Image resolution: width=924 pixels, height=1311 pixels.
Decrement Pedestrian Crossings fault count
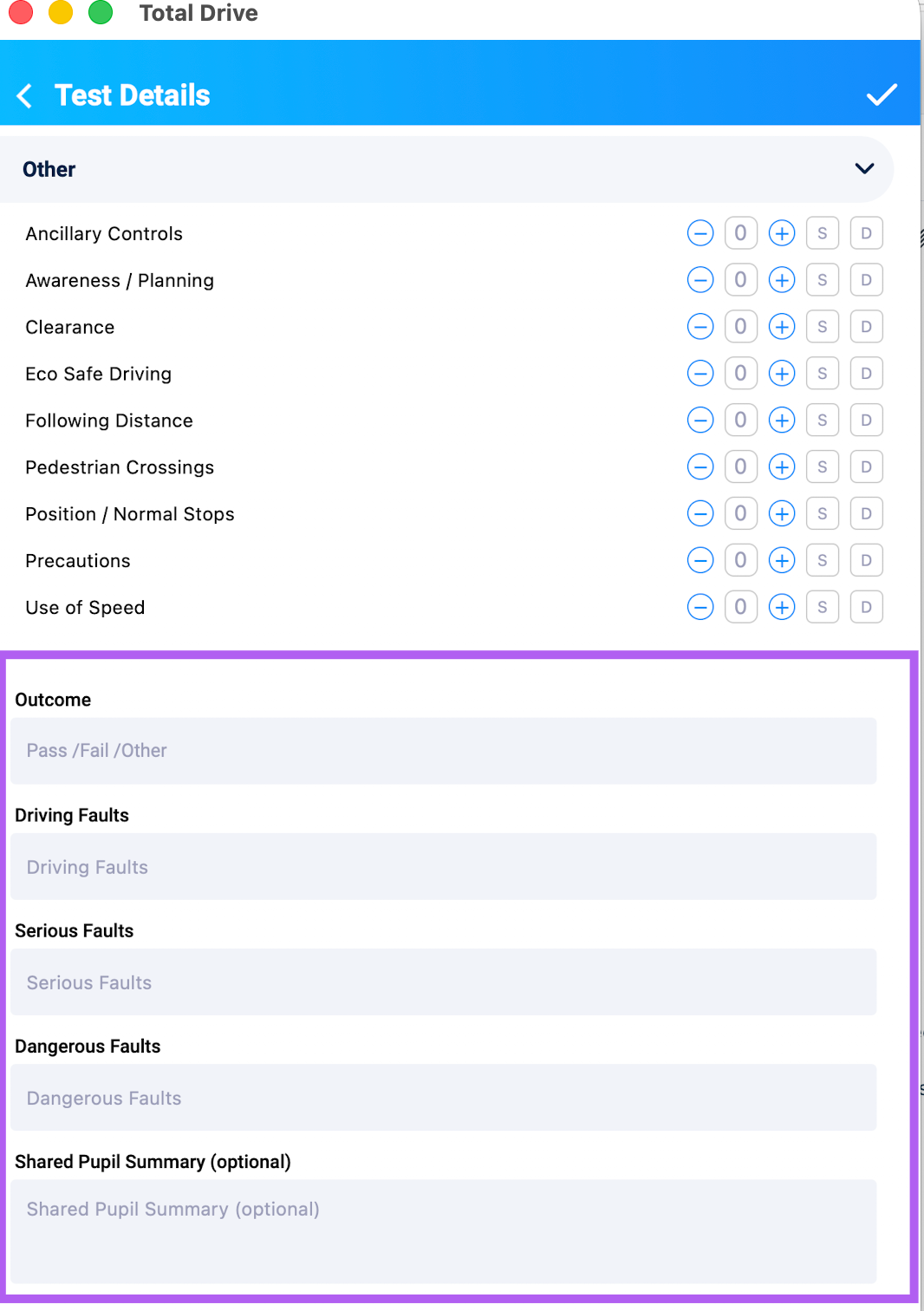[700, 467]
